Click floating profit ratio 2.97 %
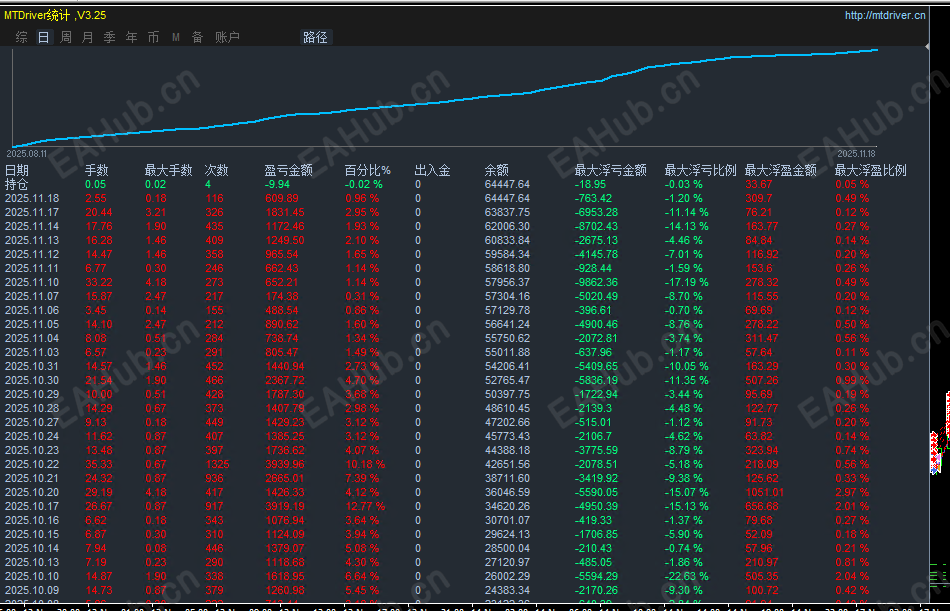Screen dimensions: 950x611 click(x=852, y=492)
